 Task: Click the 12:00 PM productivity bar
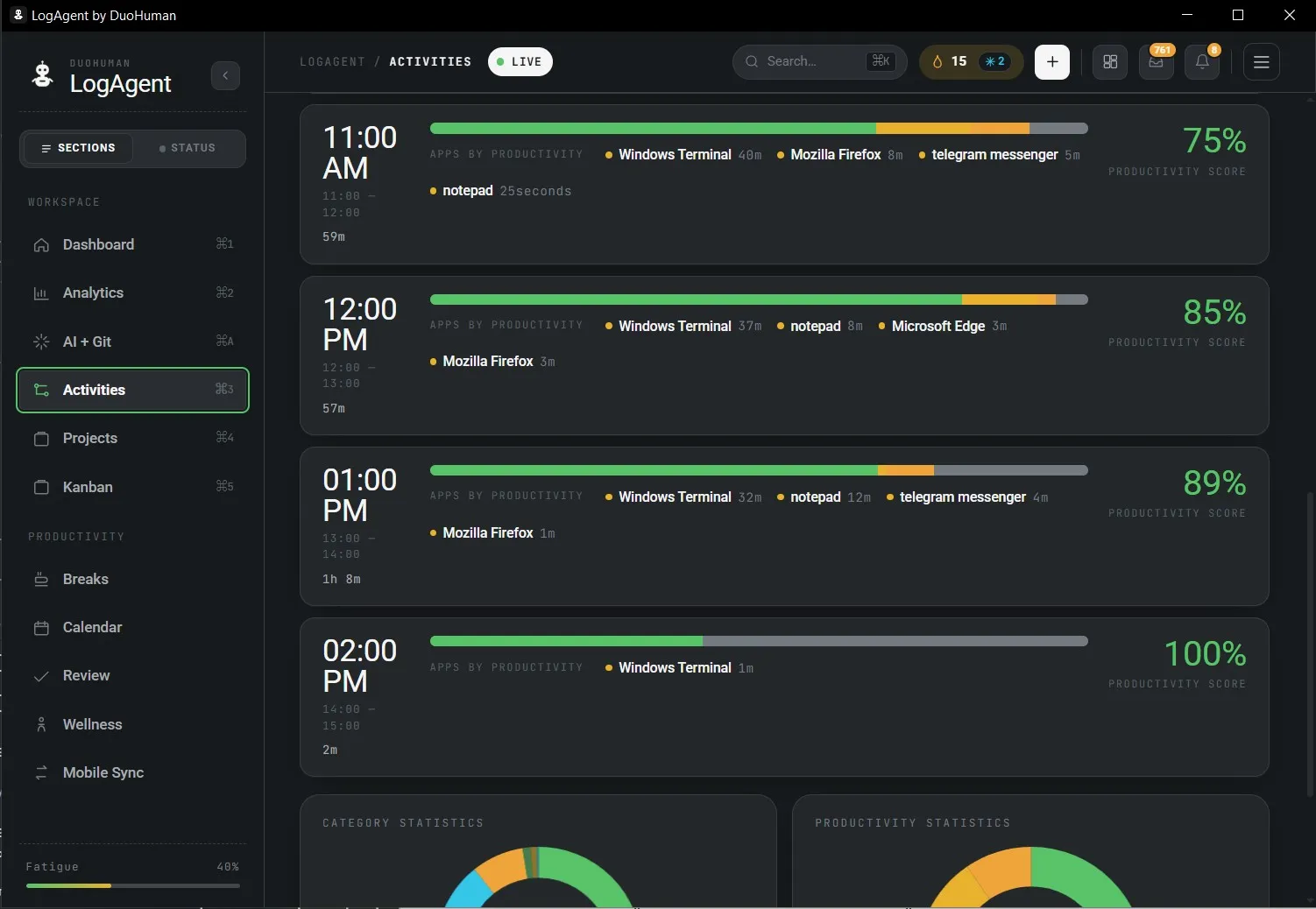[759, 299]
